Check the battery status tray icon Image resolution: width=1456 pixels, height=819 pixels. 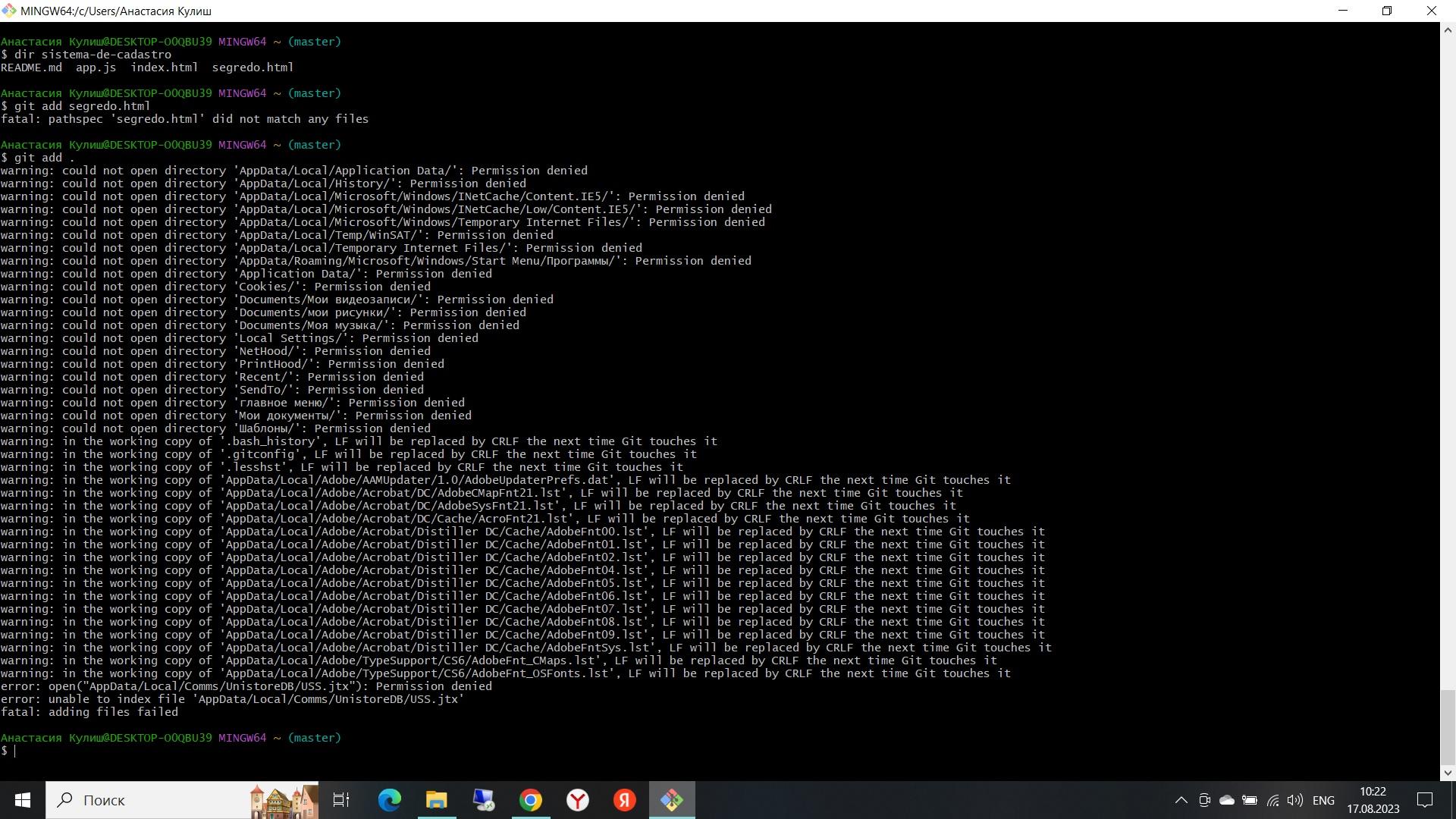pos(1250,800)
